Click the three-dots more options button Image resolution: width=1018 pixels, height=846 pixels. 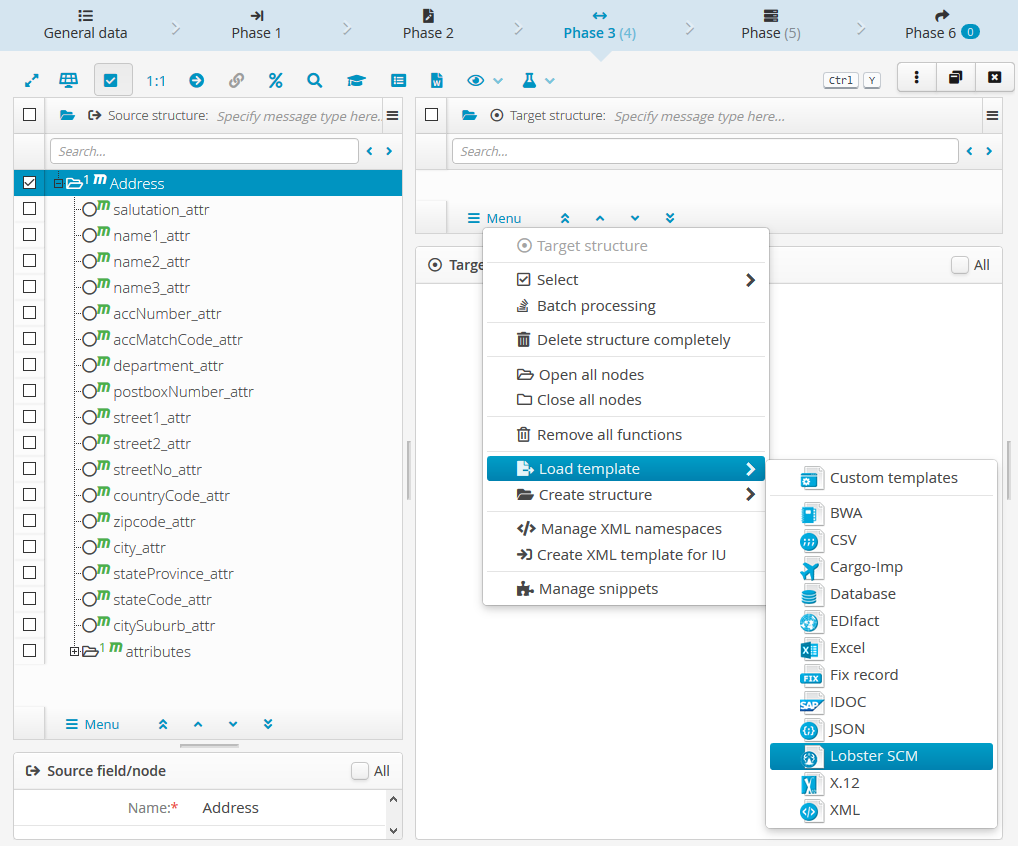[x=917, y=77]
